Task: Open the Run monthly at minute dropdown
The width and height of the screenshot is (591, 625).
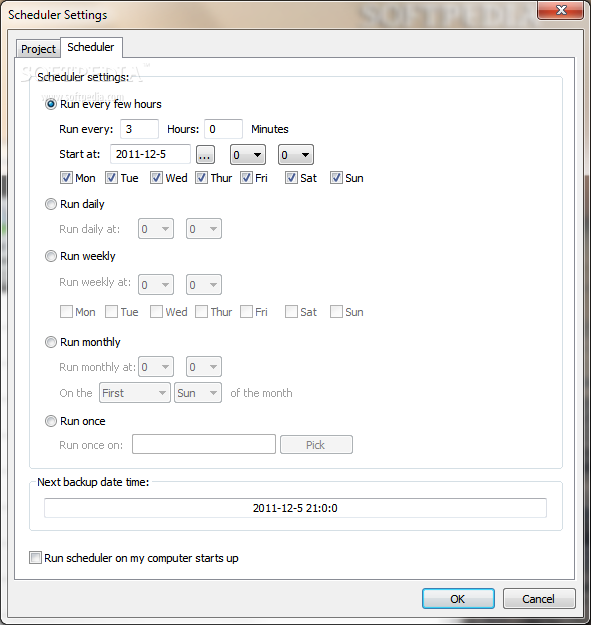Action: click(204, 367)
